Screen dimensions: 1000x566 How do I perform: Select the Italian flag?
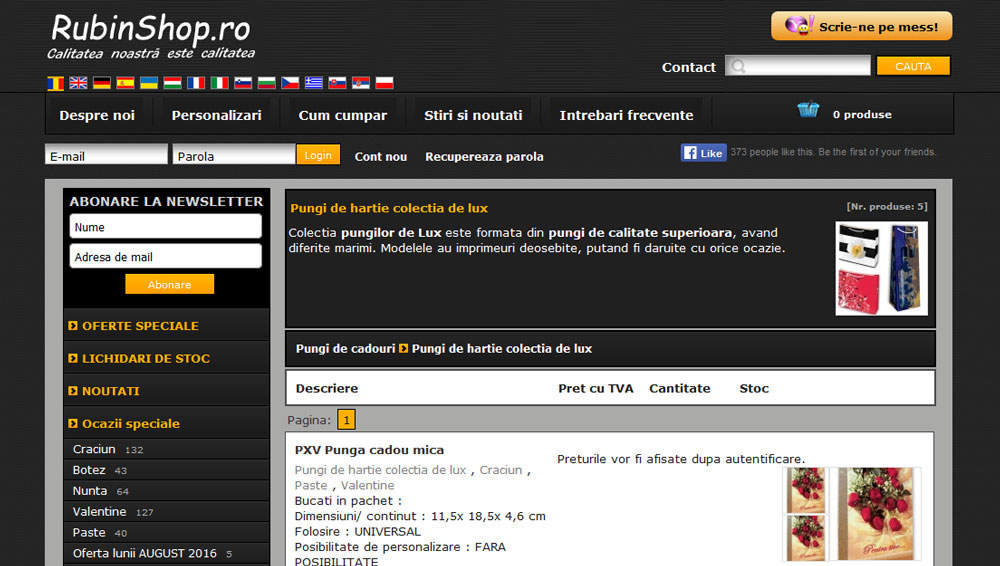coord(219,82)
